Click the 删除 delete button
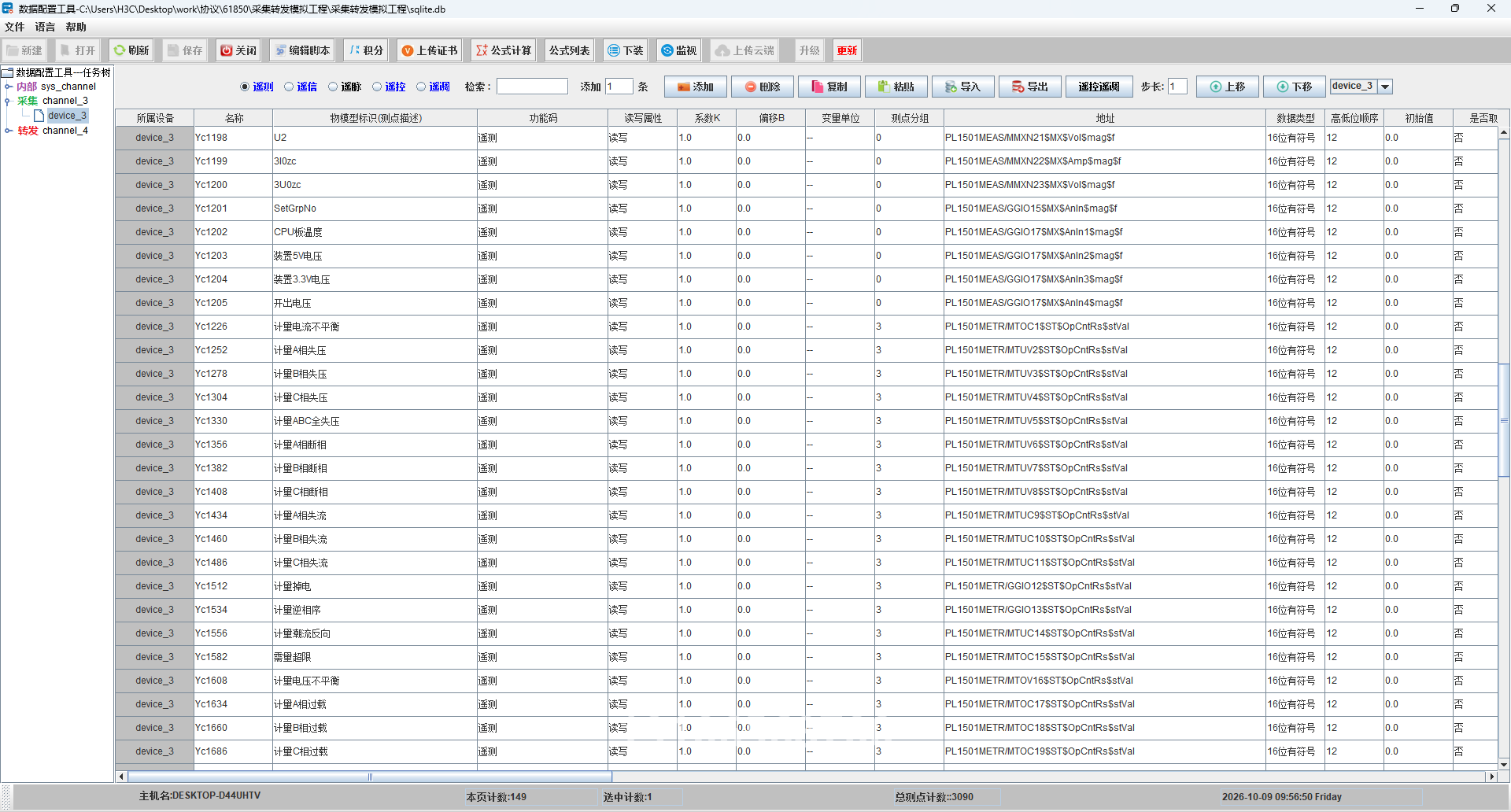1511x812 pixels. pos(763,87)
